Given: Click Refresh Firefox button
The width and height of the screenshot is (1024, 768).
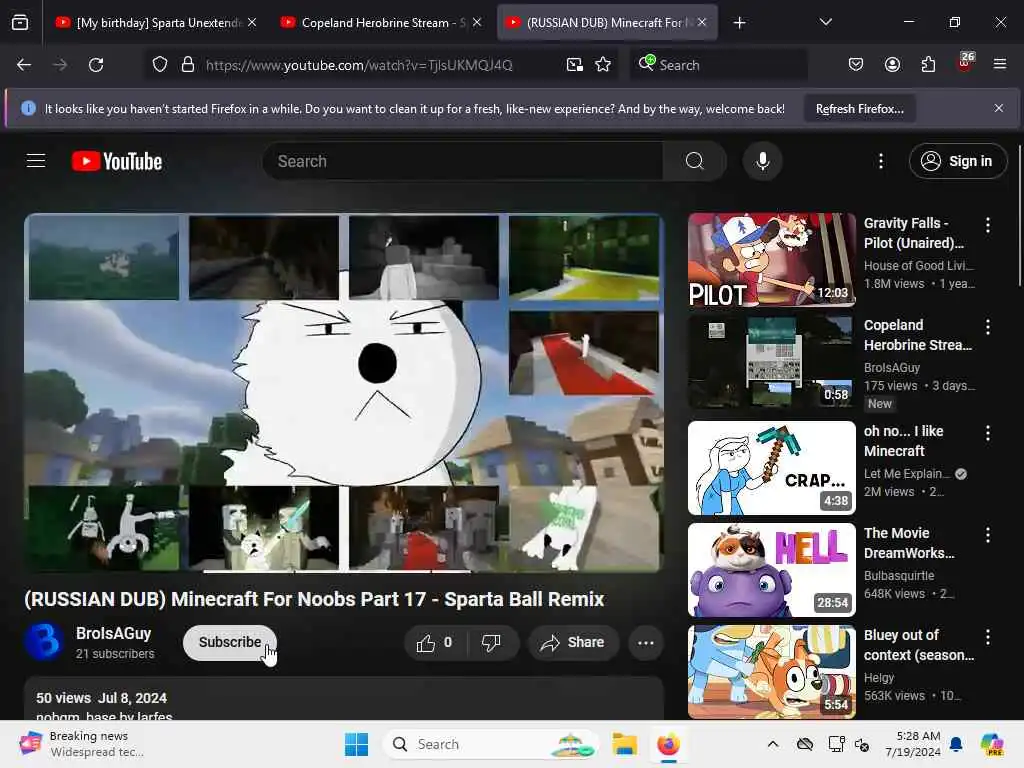Looking at the screenshot, I should [x=859, y=109].
